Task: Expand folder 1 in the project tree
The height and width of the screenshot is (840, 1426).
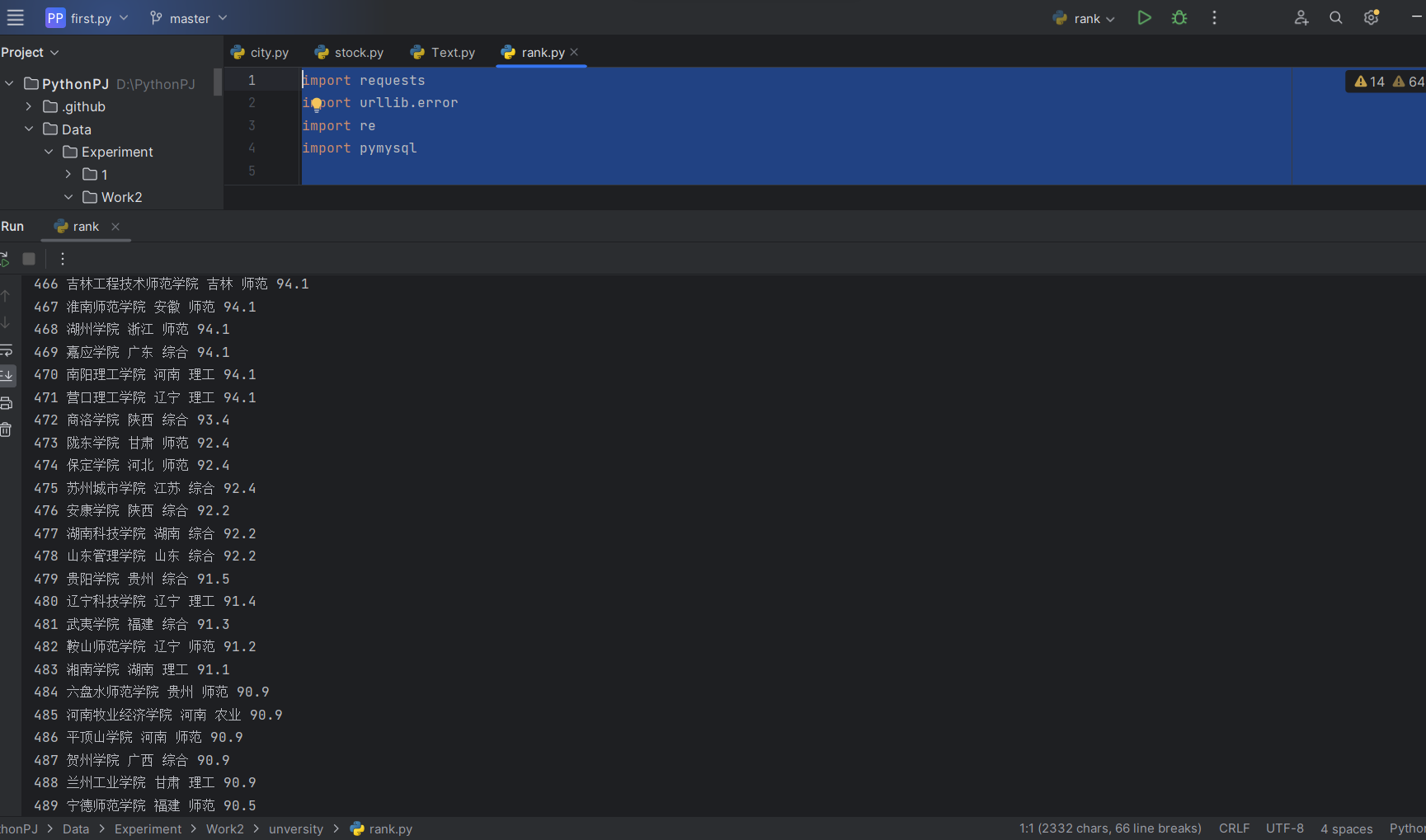Action: click(x=68, y=174)
